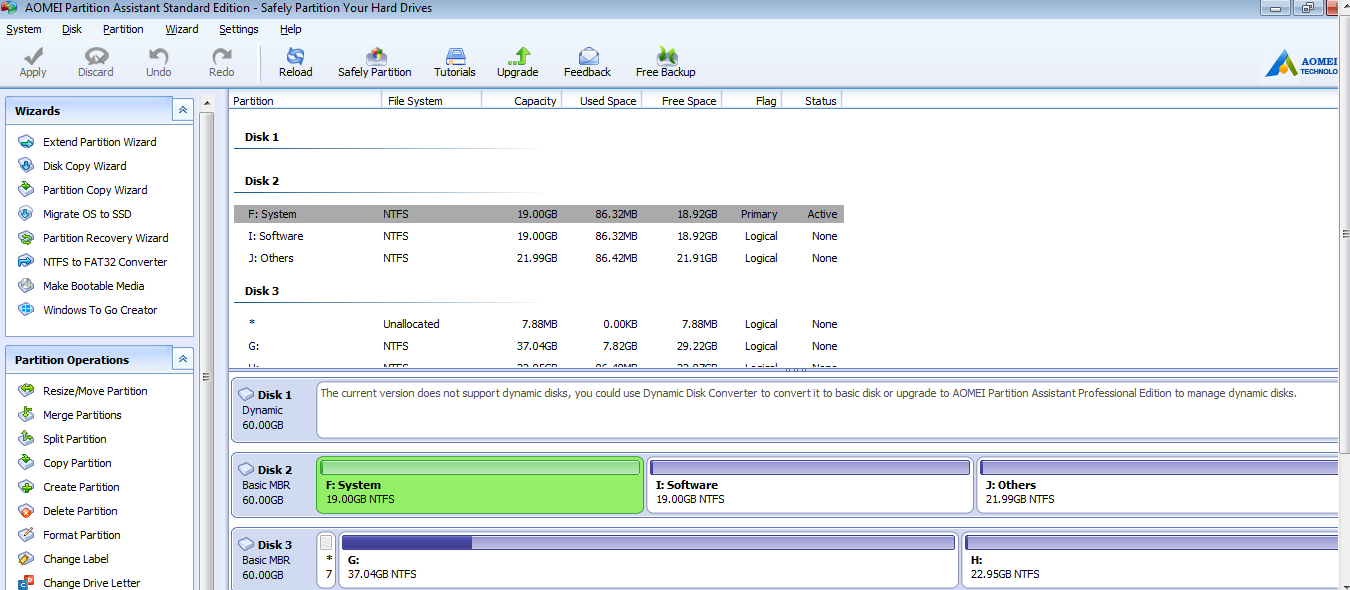Click the sidebar vertical scrollbar
This screenshot has width=1350, height=590.
(207, 350)
